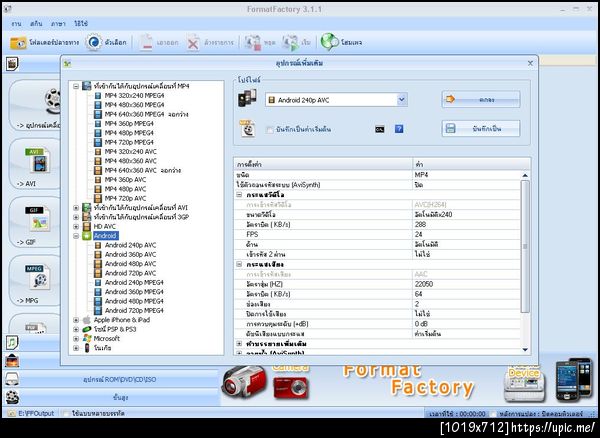
Task: Click the Nokia phone tree icon
Action: pyautogui.click(x=87, y=348)
